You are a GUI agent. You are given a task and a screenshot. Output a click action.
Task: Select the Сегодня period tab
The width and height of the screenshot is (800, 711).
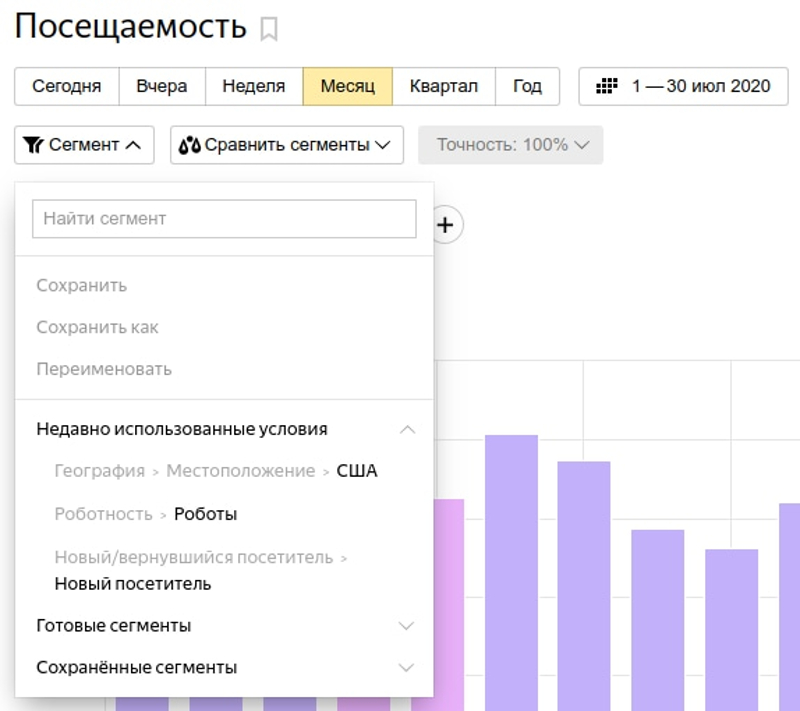pyautogui.click(x=67, y=86)
